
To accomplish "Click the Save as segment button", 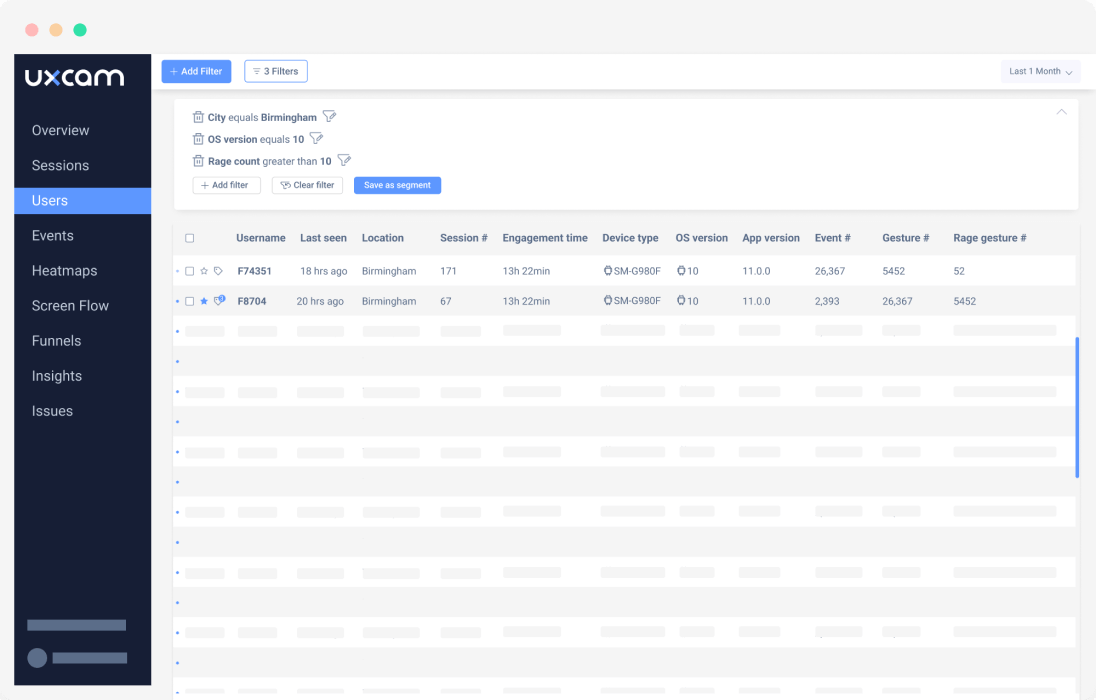I will coord(397,185).
